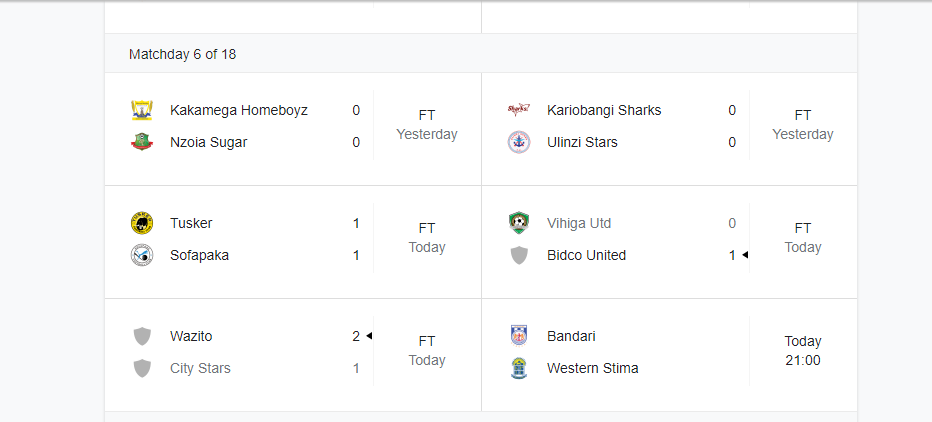Click the Western Stima team crest
The height and width of the screenshot is (422, 932).
coord(519,369)
